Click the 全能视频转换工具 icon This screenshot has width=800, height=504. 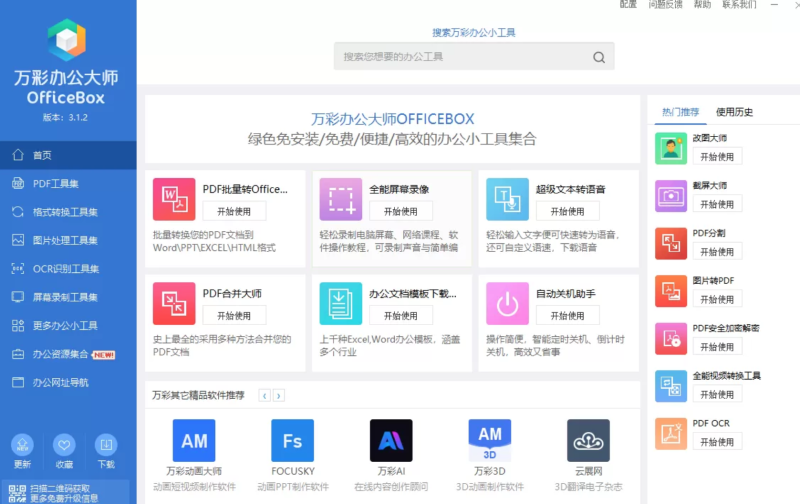[x=671, y=386]
